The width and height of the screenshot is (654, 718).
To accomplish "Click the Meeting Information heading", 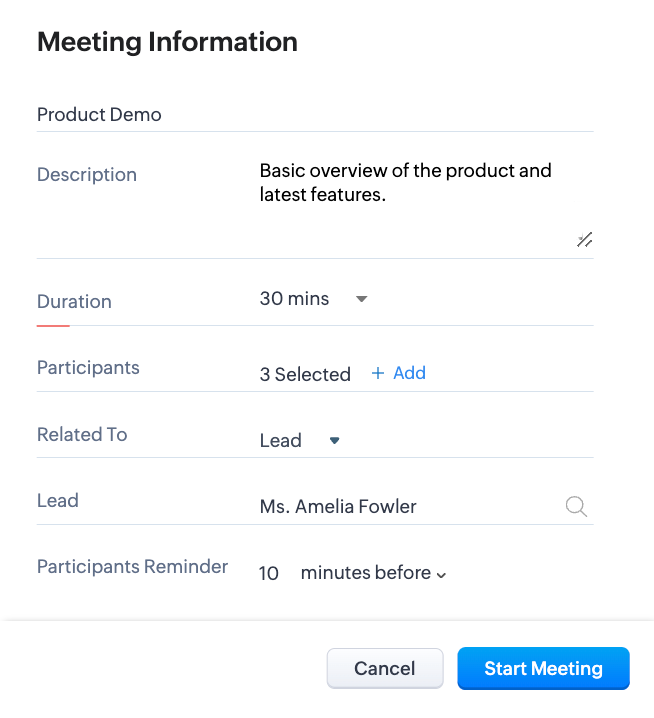I will [167, 42].
